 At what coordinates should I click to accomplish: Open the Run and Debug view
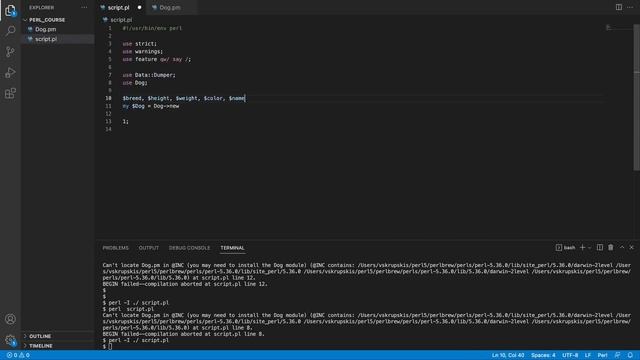point(10,73)
